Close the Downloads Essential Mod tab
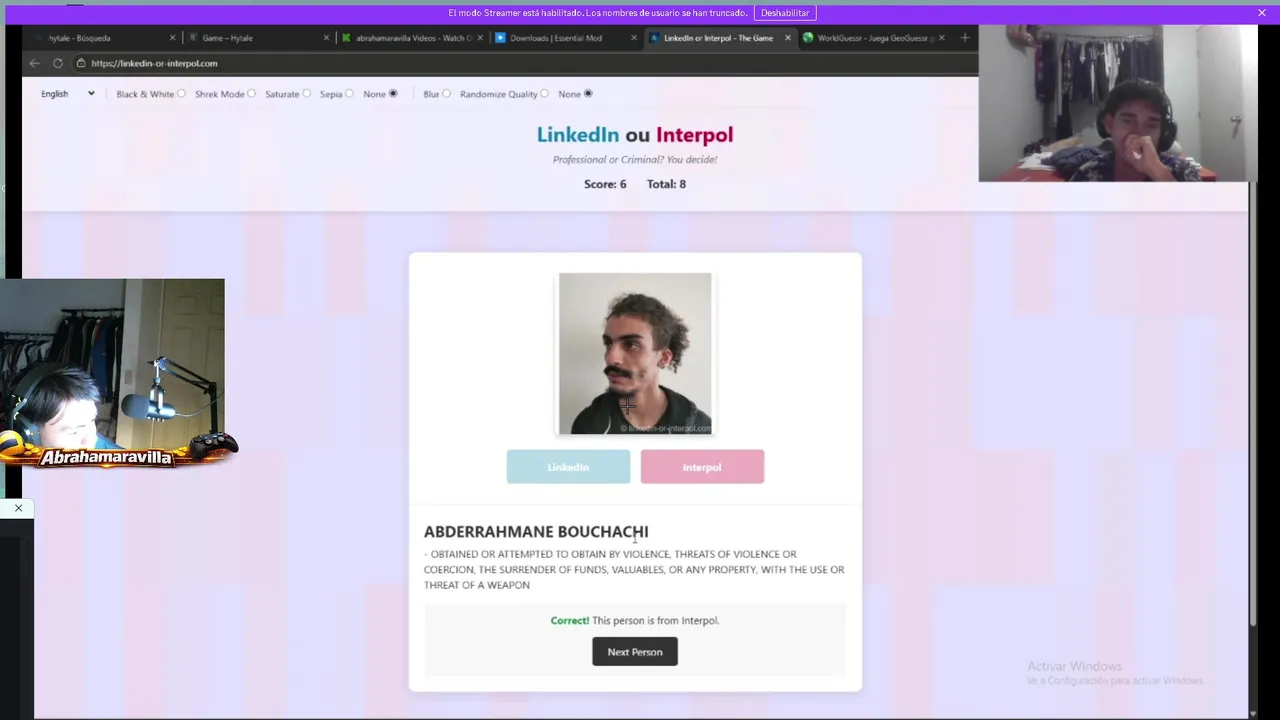 [634, 38]
